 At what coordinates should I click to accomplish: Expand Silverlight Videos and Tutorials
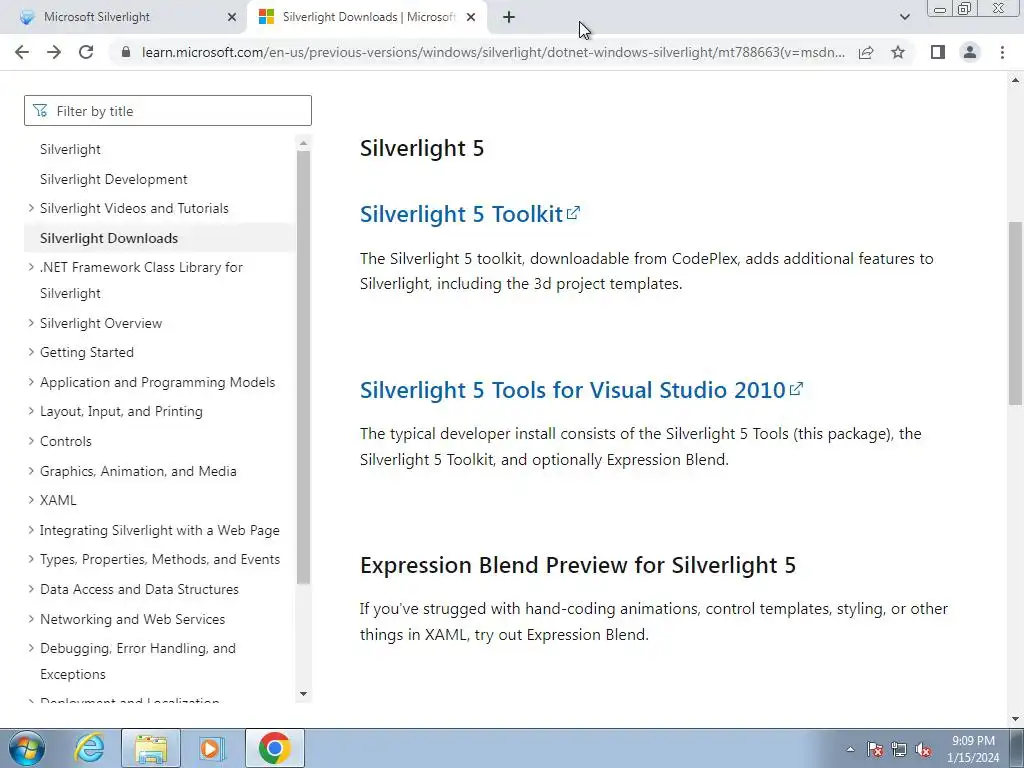31,208
